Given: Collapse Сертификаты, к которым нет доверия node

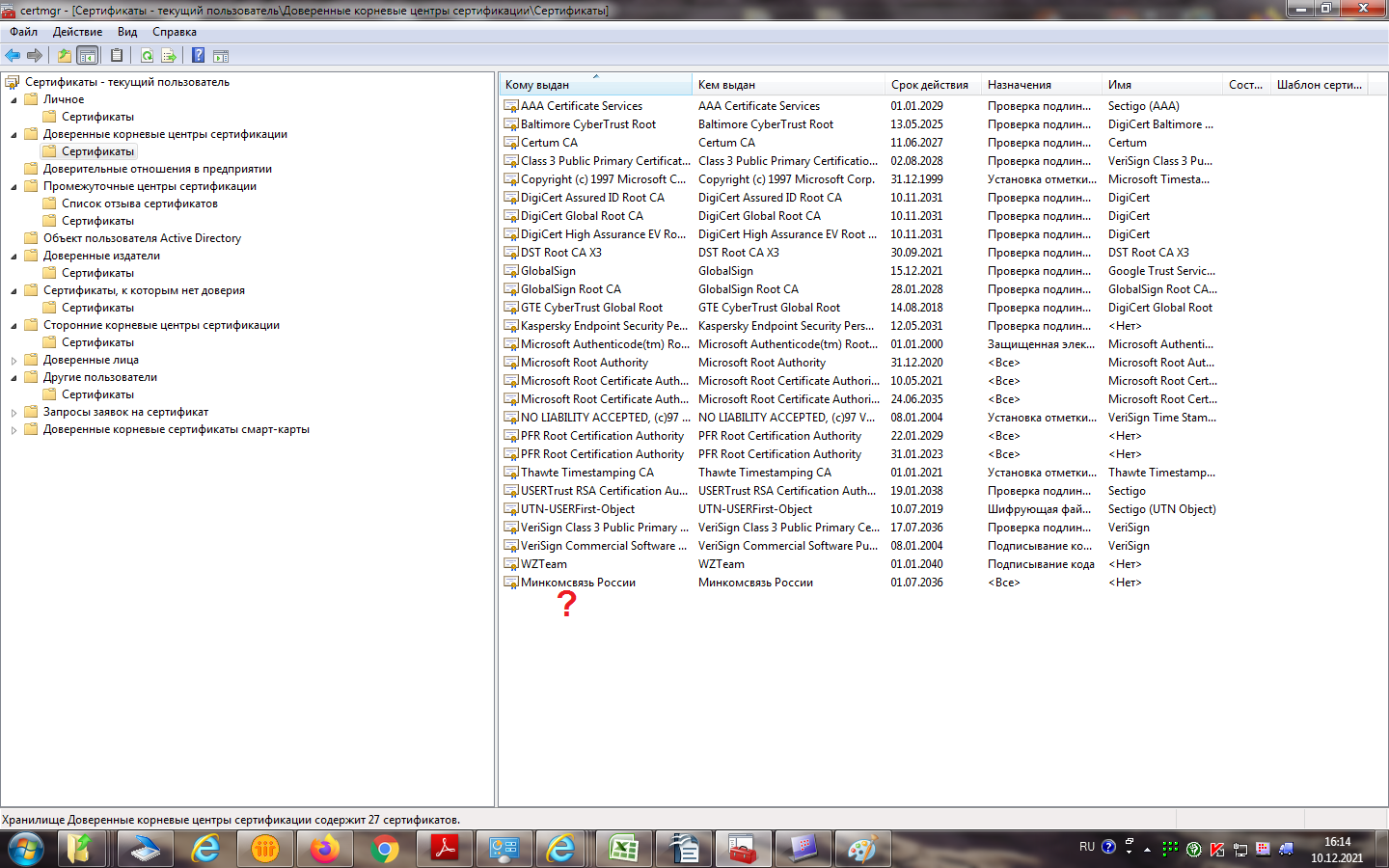Looking at the screenshot, I should 14,290.
